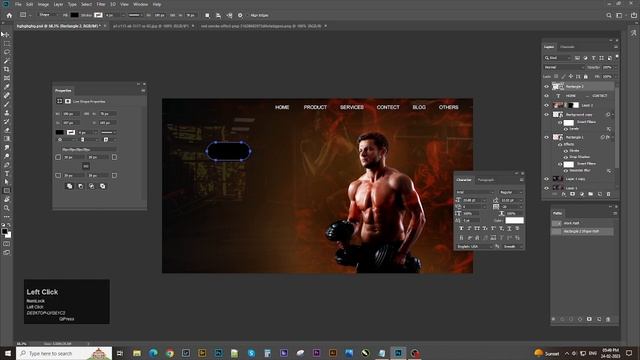This screenshot has width=640, height=360.
Task: Create a new layer in Layers panel
Action: [599, 194]
